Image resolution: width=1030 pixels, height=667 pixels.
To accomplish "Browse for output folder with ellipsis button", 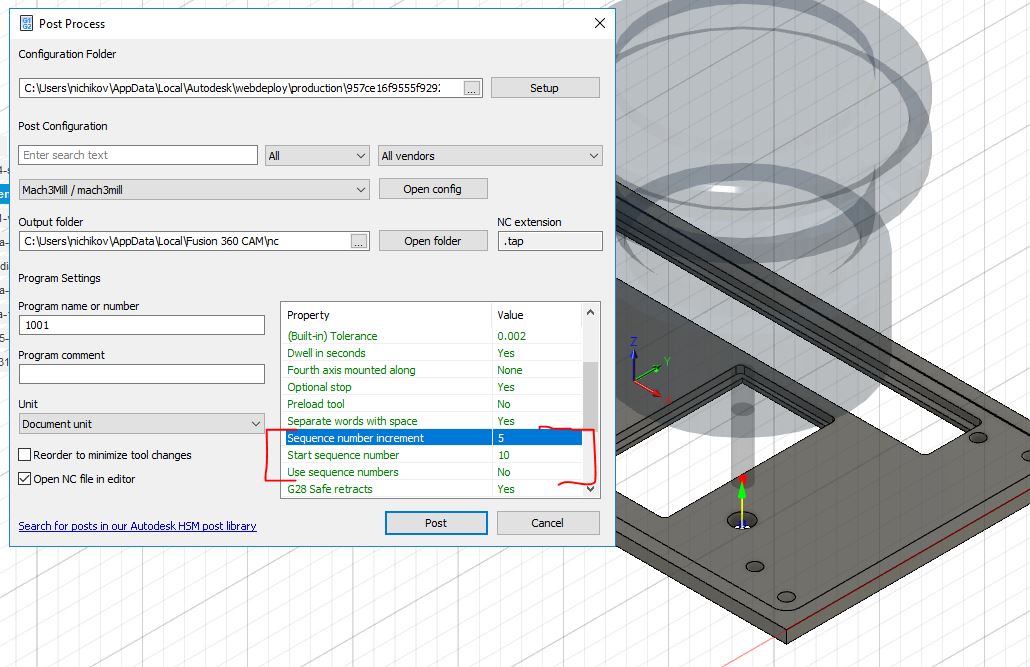I will pos(360,241).
